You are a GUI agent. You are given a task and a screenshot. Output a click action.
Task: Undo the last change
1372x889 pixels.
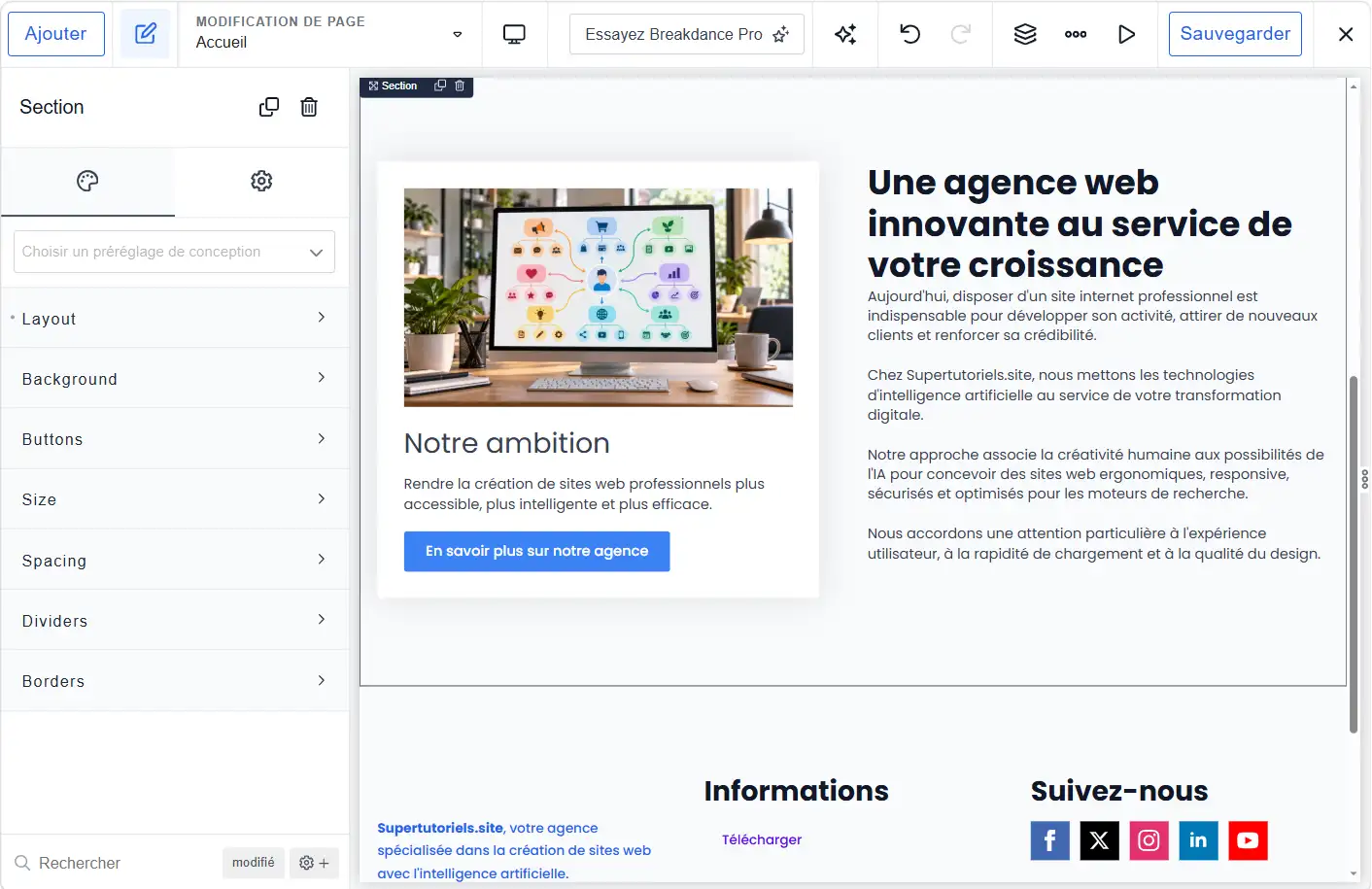click(910, 34)
